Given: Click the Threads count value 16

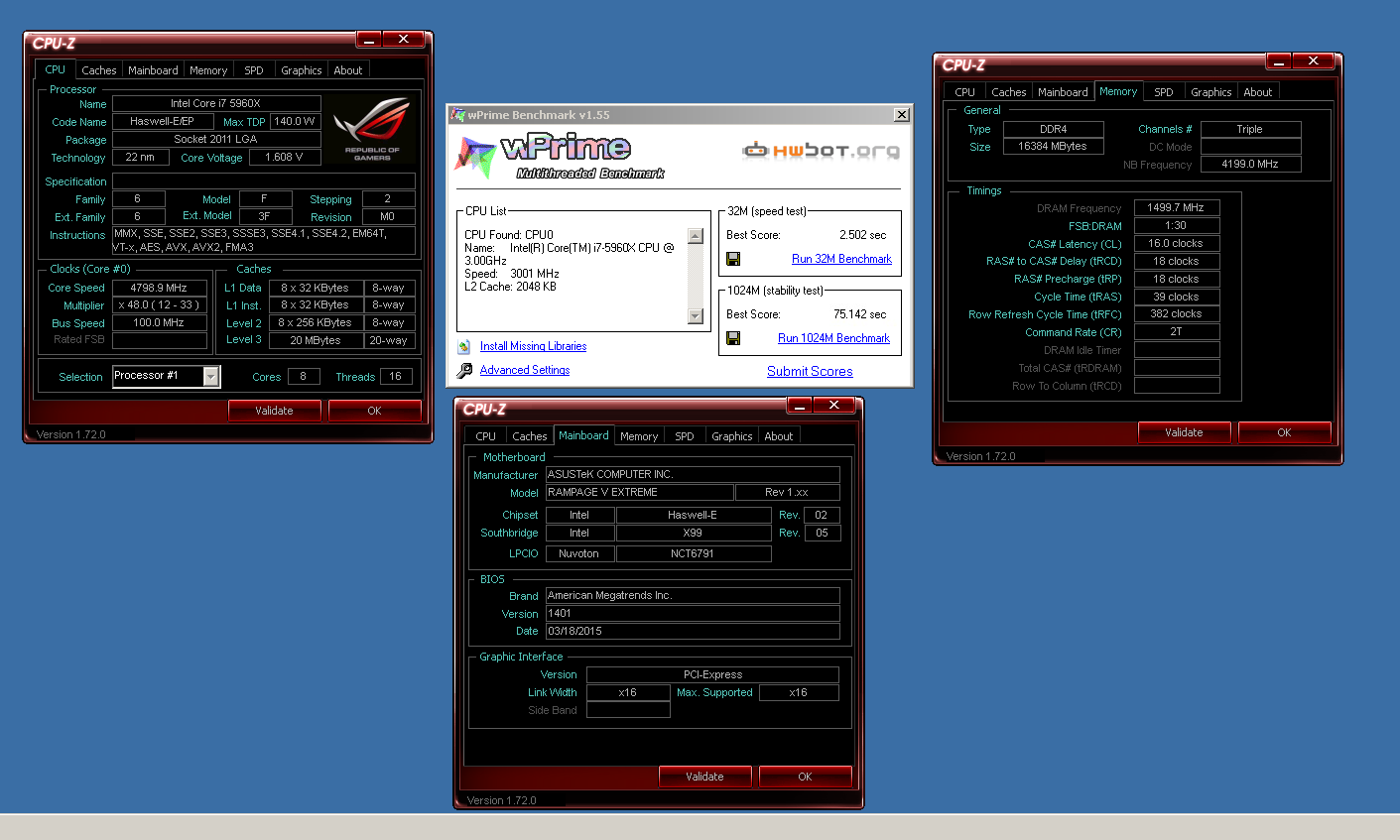Looking at the screenshot, I should tap(396, 377).
